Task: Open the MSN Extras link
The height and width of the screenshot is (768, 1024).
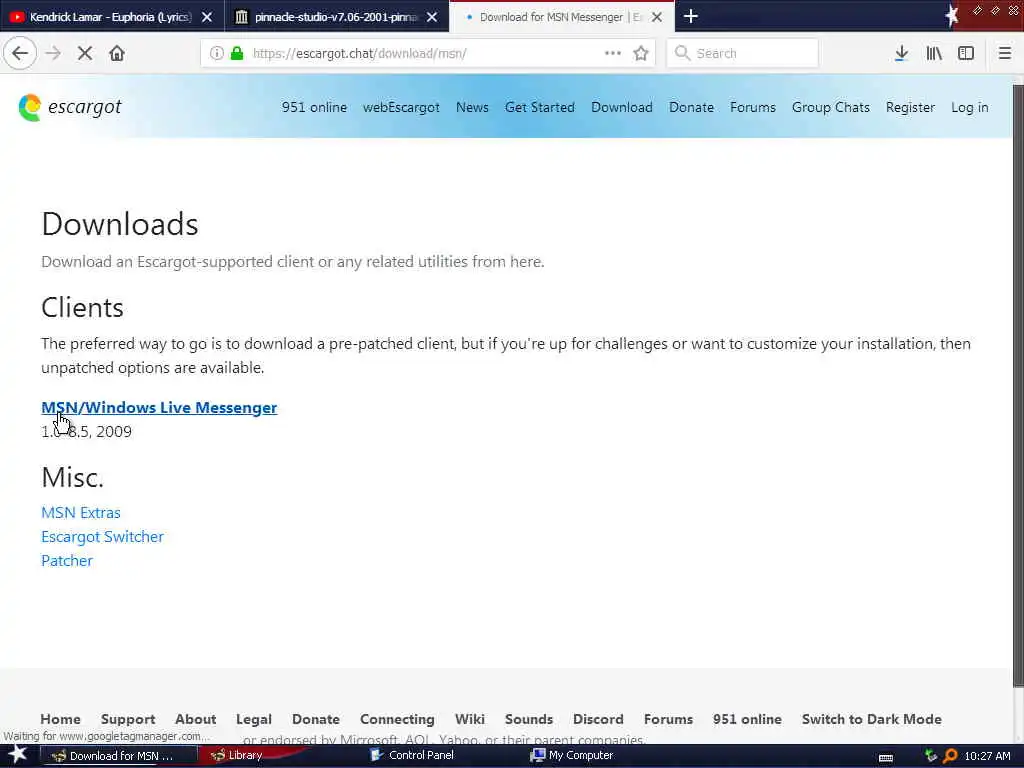Action: tap(81, 513)
